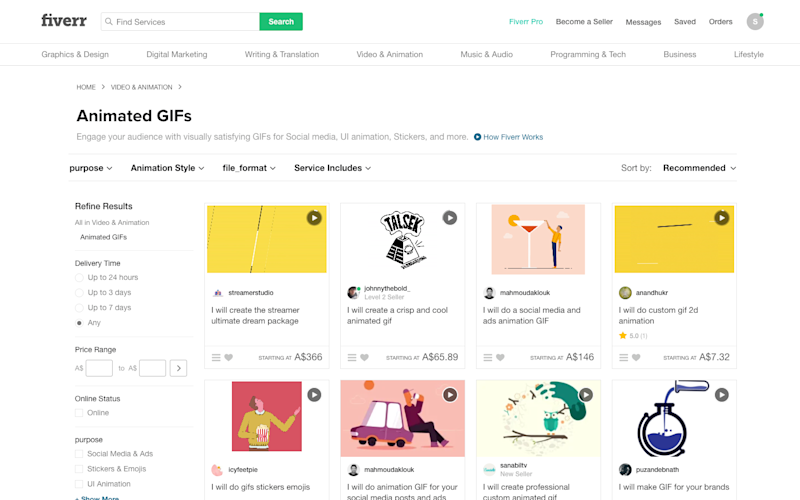800x500 pixels.
Task: Click the Find Services search field
Action: pyautogui.click(x=181, y=21)
